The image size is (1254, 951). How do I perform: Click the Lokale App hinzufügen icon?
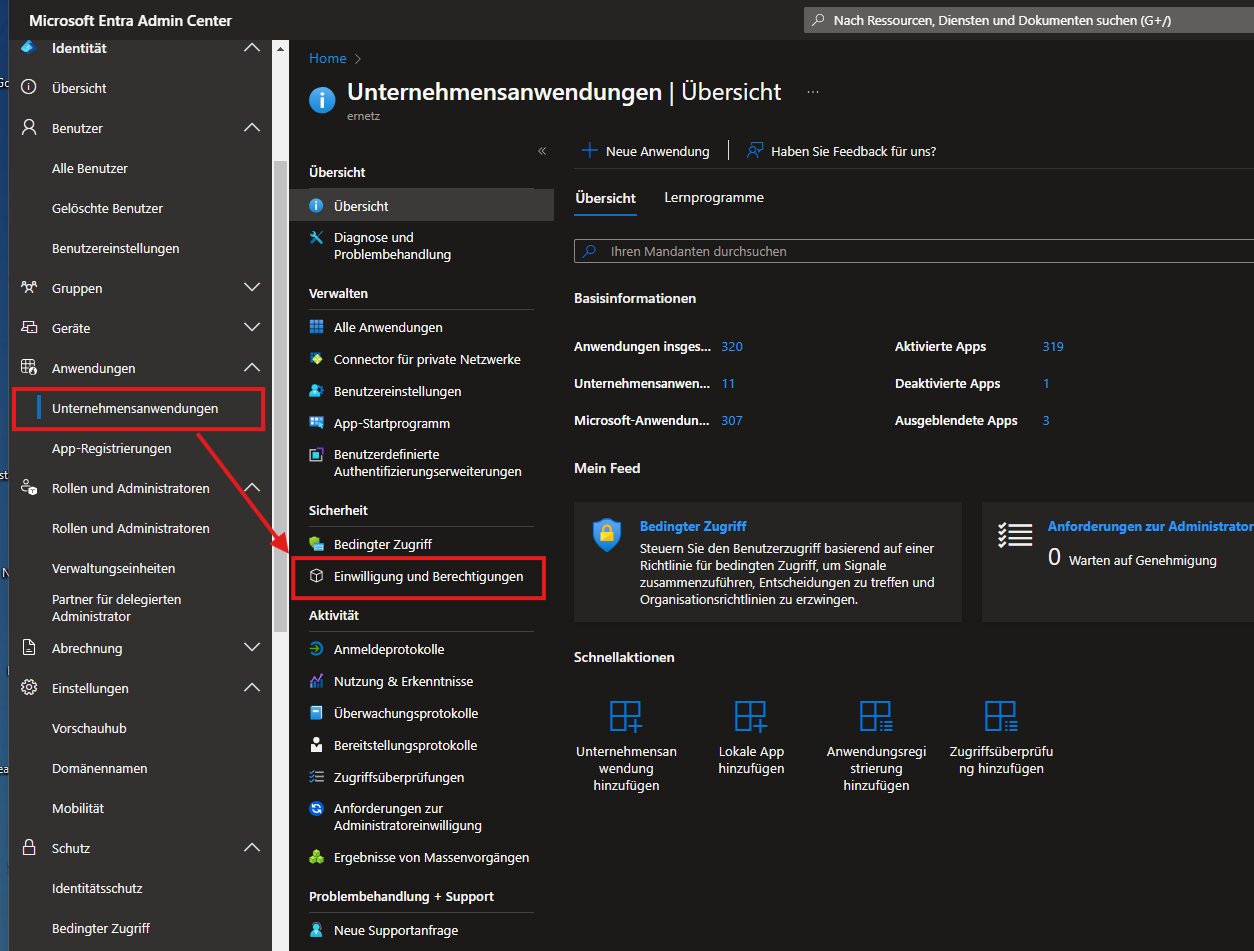pos(751,716)
